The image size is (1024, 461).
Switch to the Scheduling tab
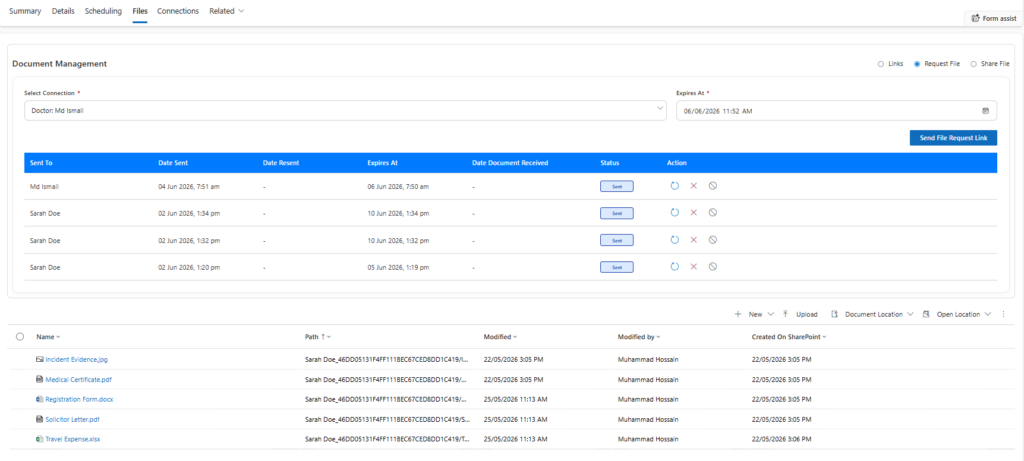[x=103, y=11]
